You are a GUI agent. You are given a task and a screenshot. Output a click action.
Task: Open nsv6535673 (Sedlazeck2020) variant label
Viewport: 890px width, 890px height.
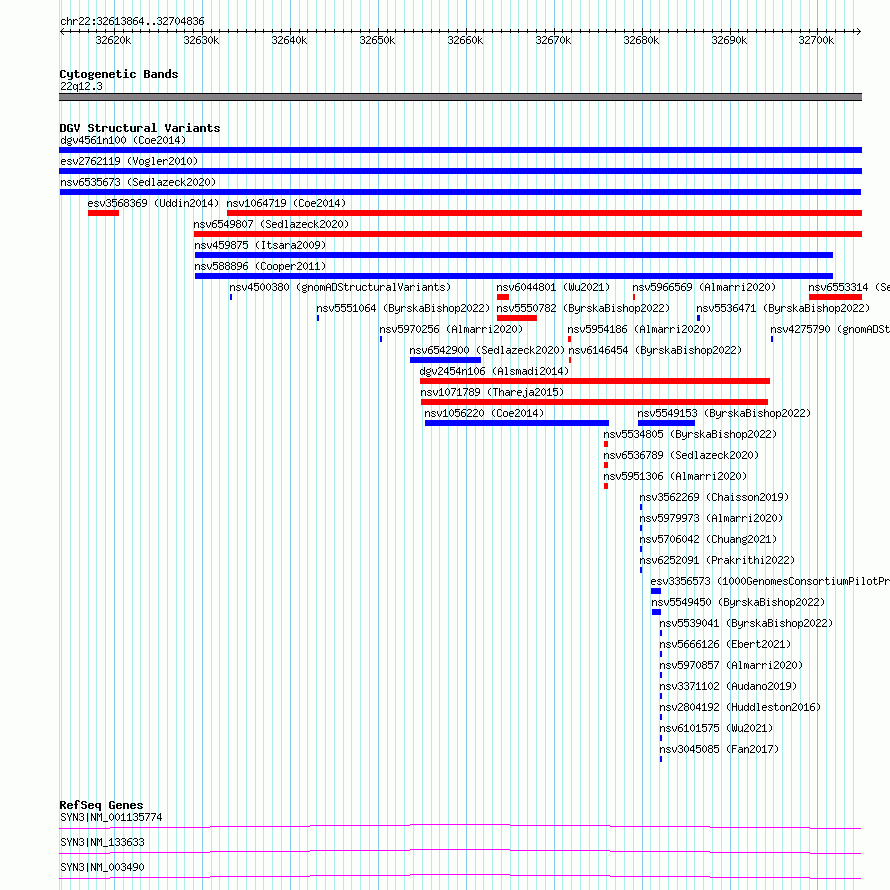point(138,182)
